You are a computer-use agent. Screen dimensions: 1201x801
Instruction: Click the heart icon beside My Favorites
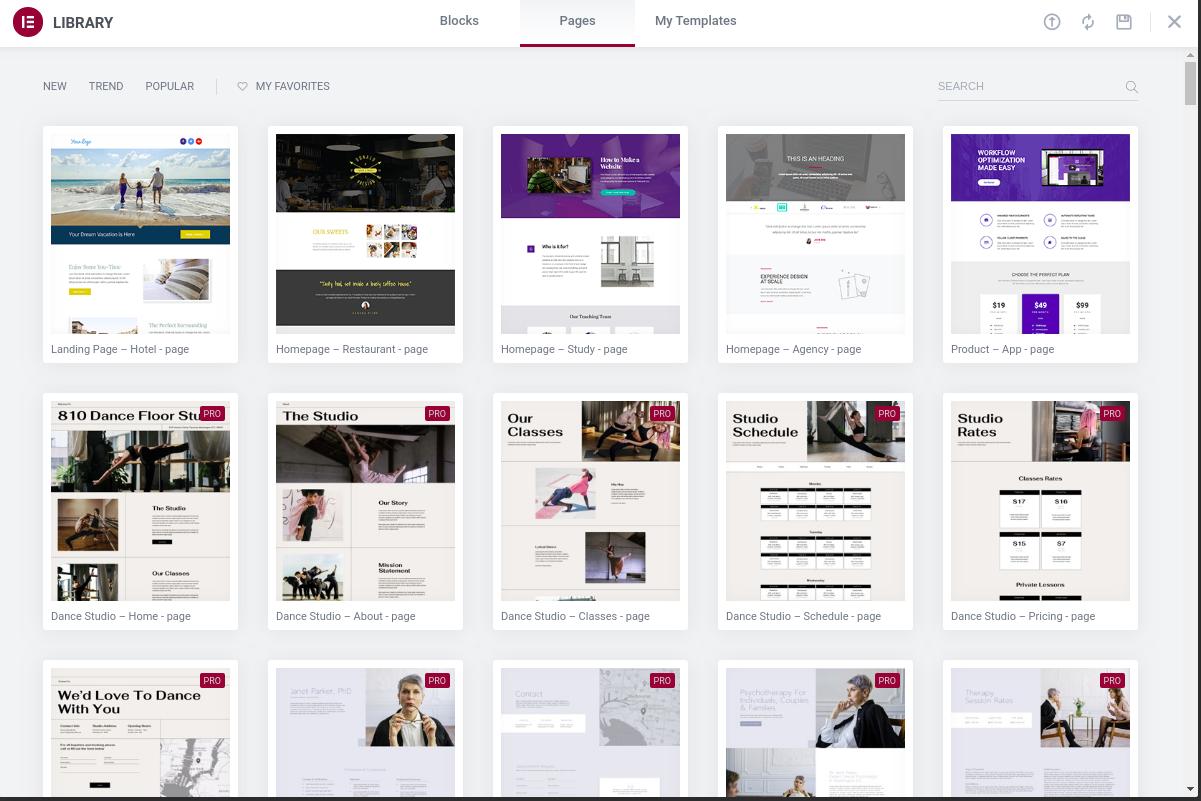pos(242,86)
